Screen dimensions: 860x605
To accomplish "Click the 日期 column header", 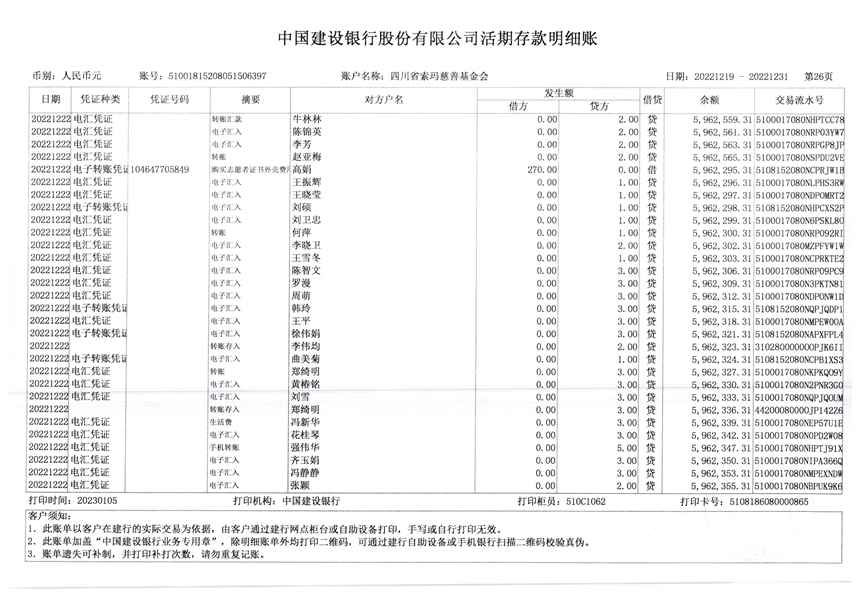I will [x=50, y=99].
